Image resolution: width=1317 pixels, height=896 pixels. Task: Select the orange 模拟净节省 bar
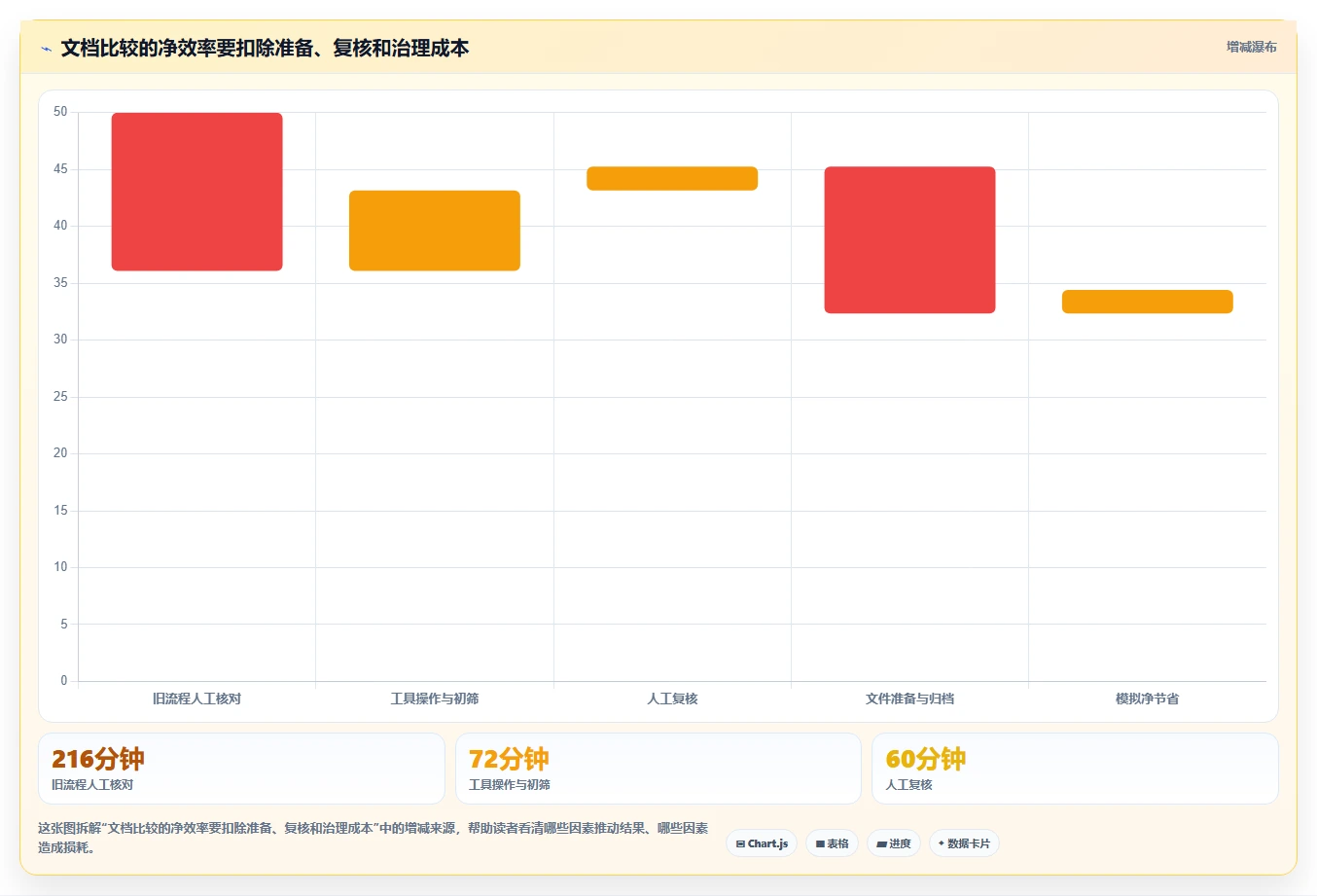point(1148,302)
